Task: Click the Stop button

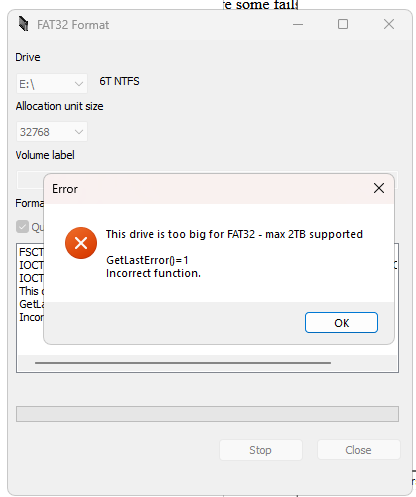Action: 261,450
